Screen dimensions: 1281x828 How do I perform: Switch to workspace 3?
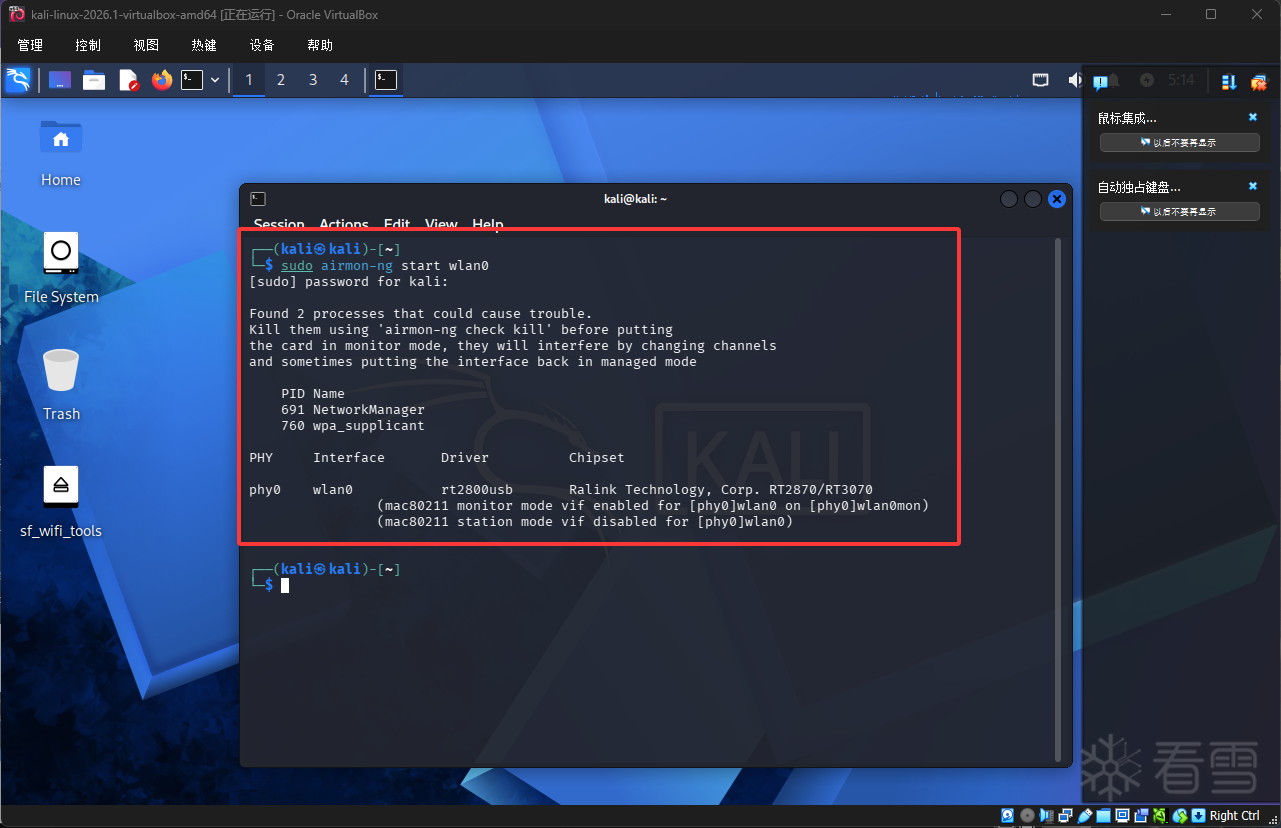[x=313, y=80]
